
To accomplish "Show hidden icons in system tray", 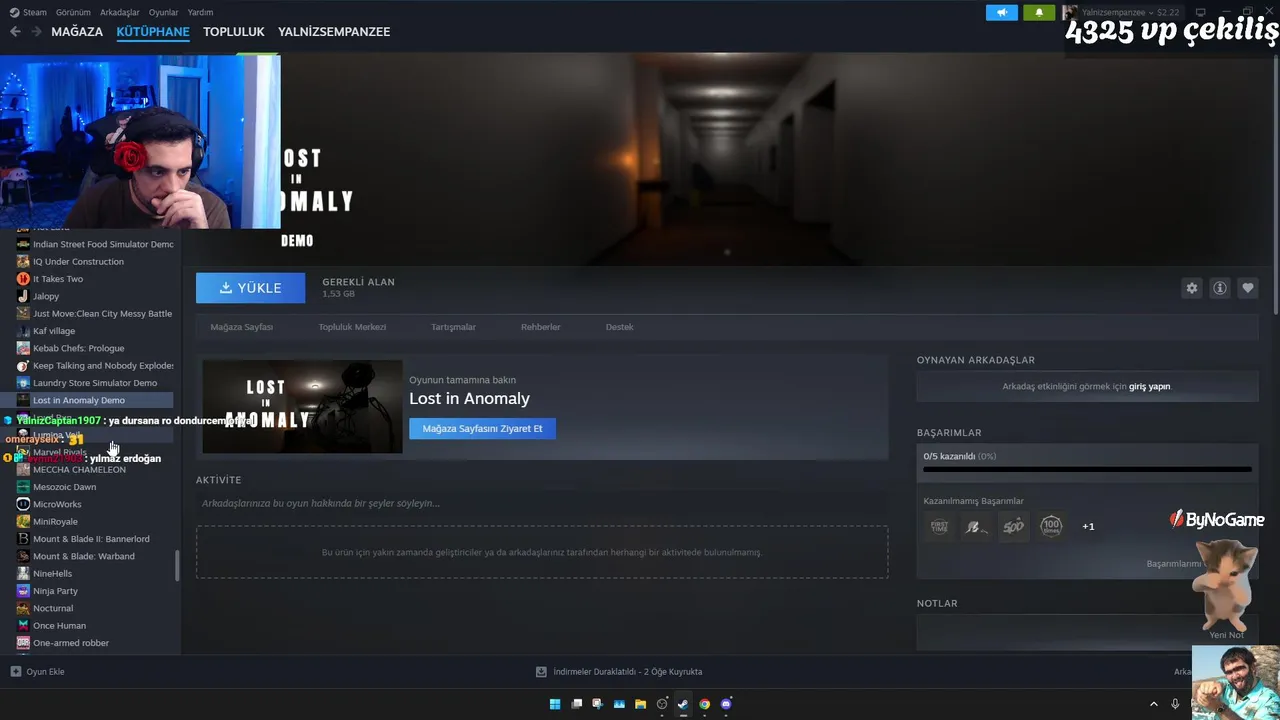I will tap(1153, 704).
